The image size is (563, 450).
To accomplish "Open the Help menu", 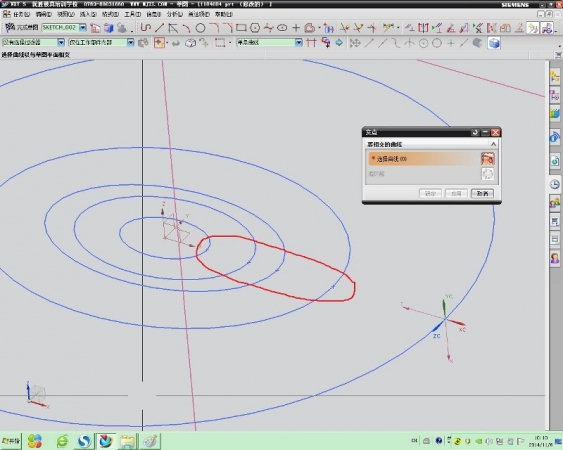I will tap(224, 14).
